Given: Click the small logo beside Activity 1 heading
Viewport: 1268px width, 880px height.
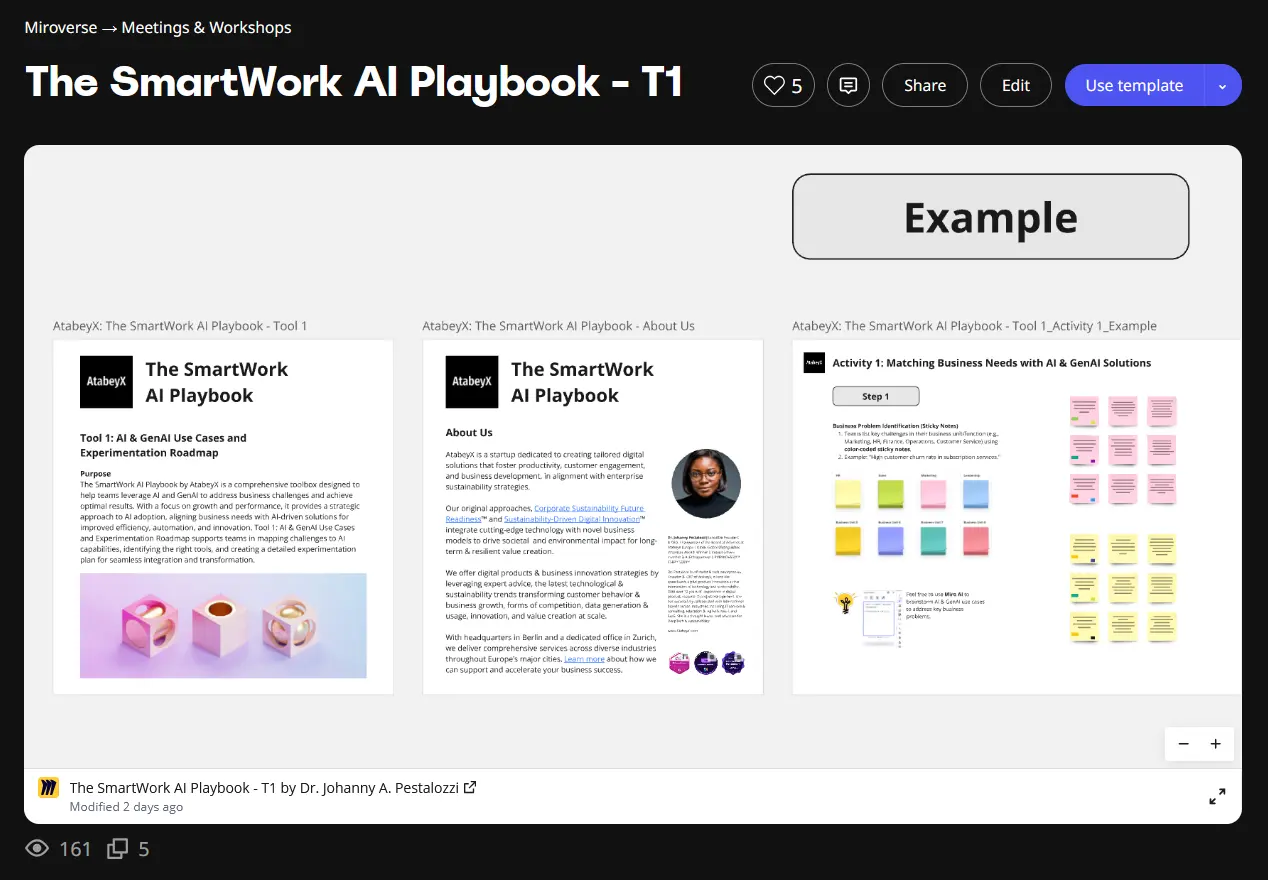Looking at the screenshot, I should (814, 363).
